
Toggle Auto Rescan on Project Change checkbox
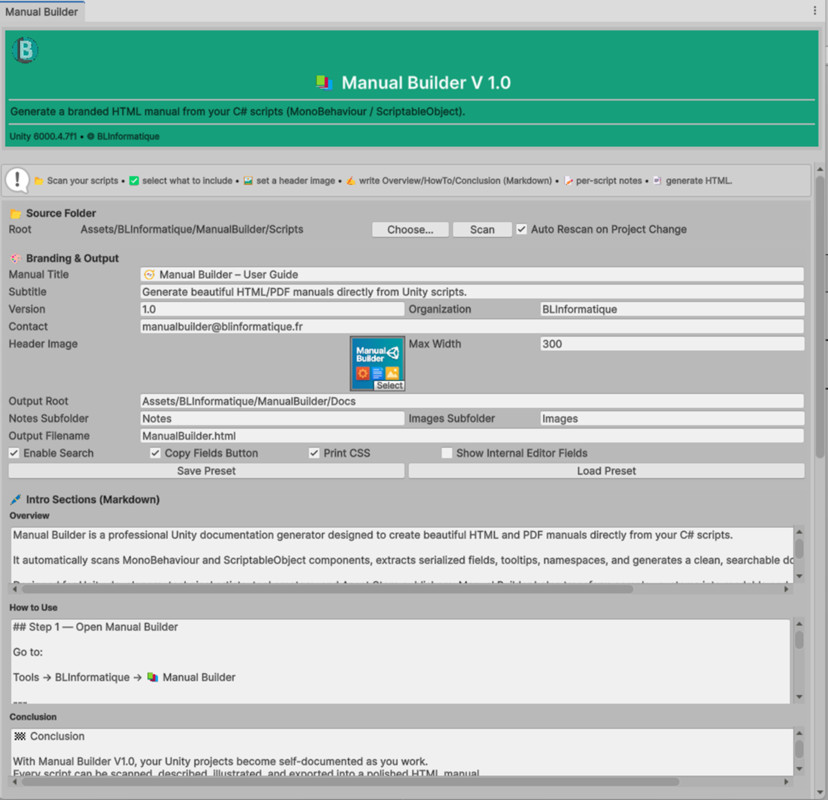(x=522, y=229)
